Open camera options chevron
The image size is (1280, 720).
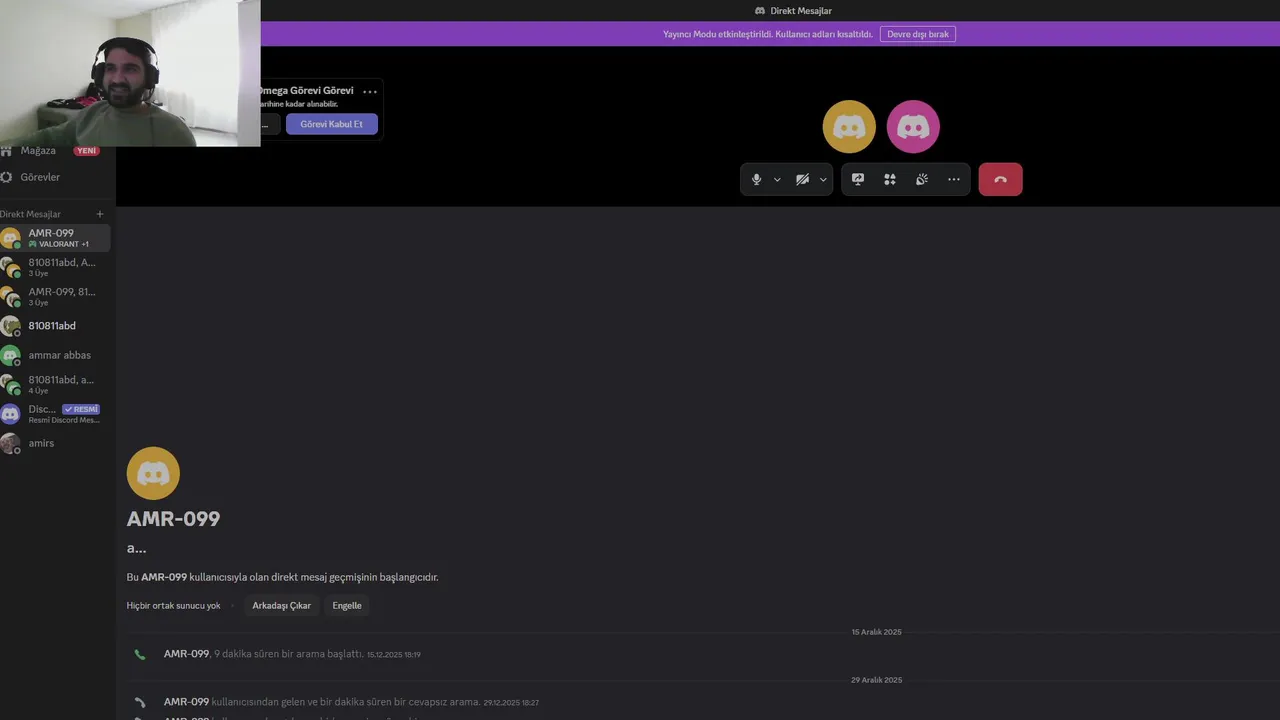pos(823,180)
